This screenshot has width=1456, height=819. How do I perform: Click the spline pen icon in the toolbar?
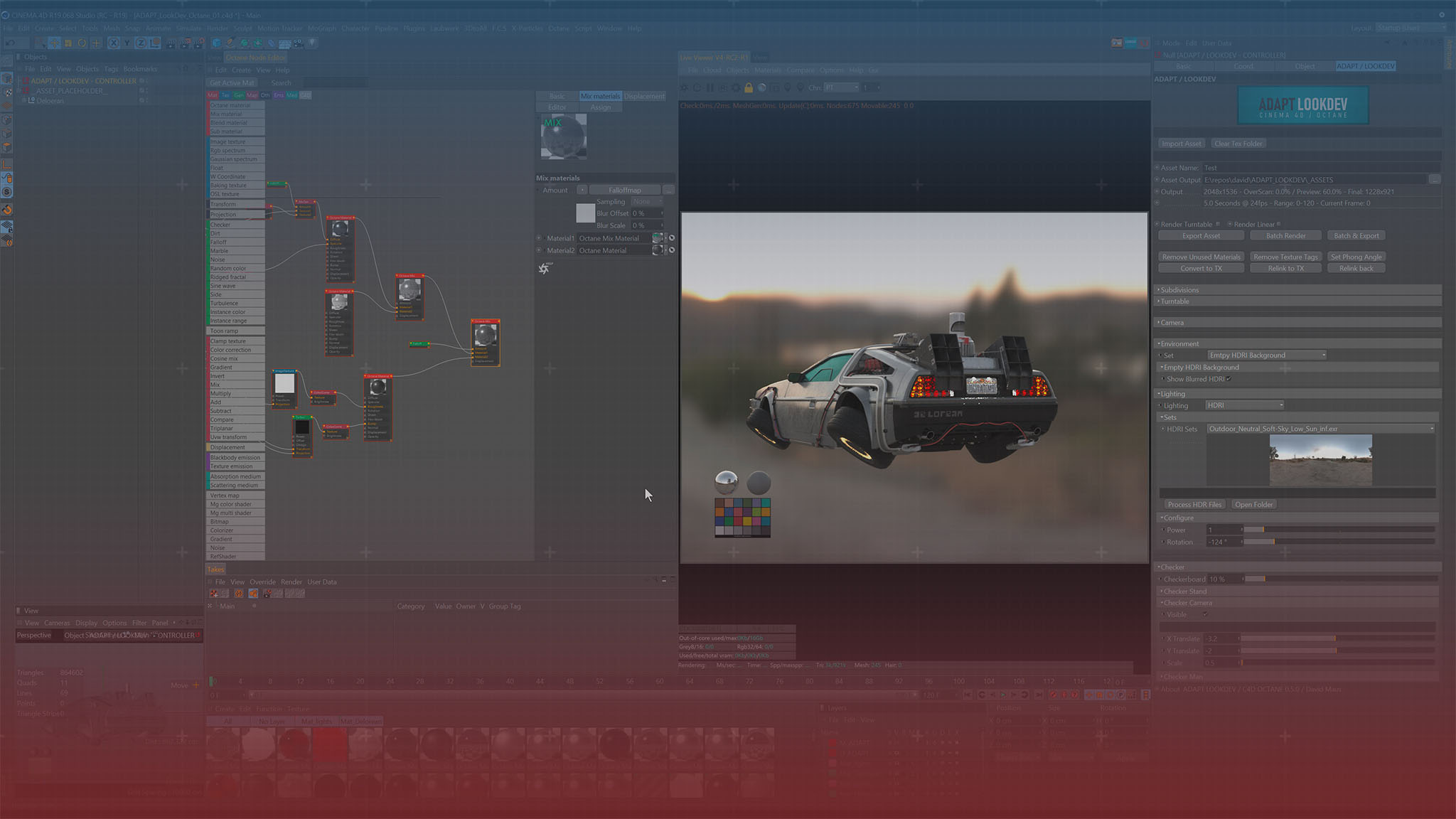coord(231,43)
